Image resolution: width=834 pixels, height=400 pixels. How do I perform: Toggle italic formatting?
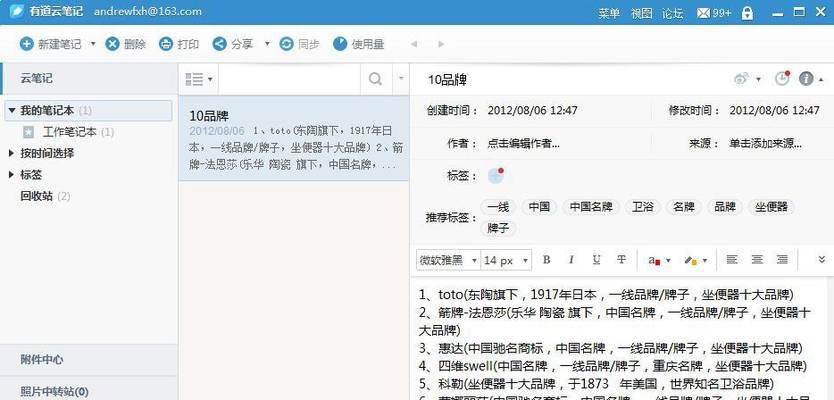571,260
